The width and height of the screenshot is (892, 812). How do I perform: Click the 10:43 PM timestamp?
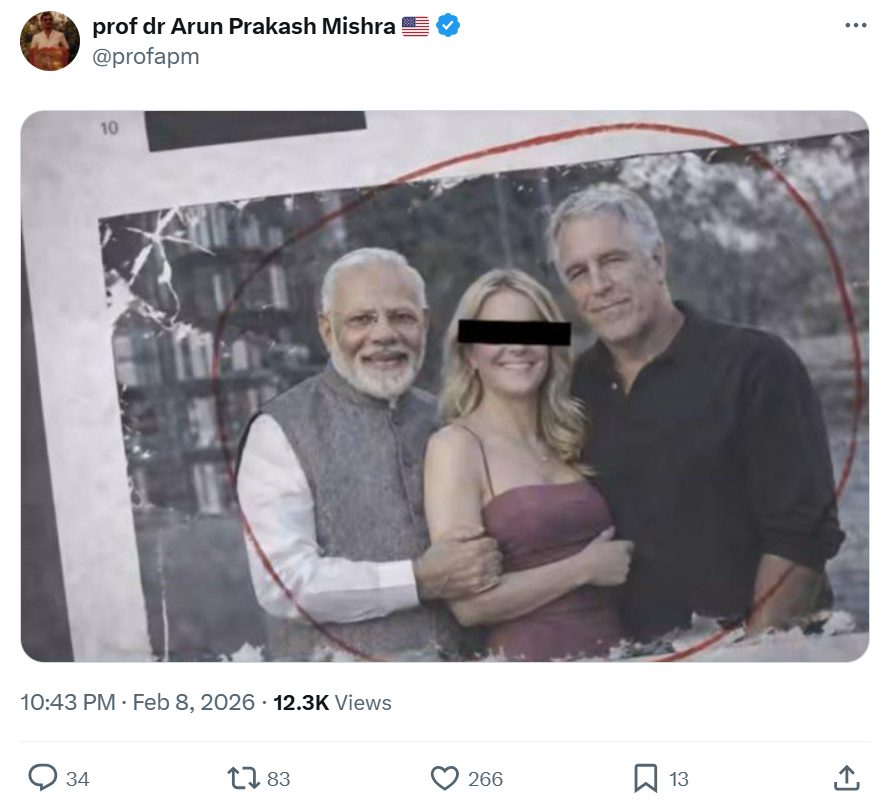pos(68,702)
